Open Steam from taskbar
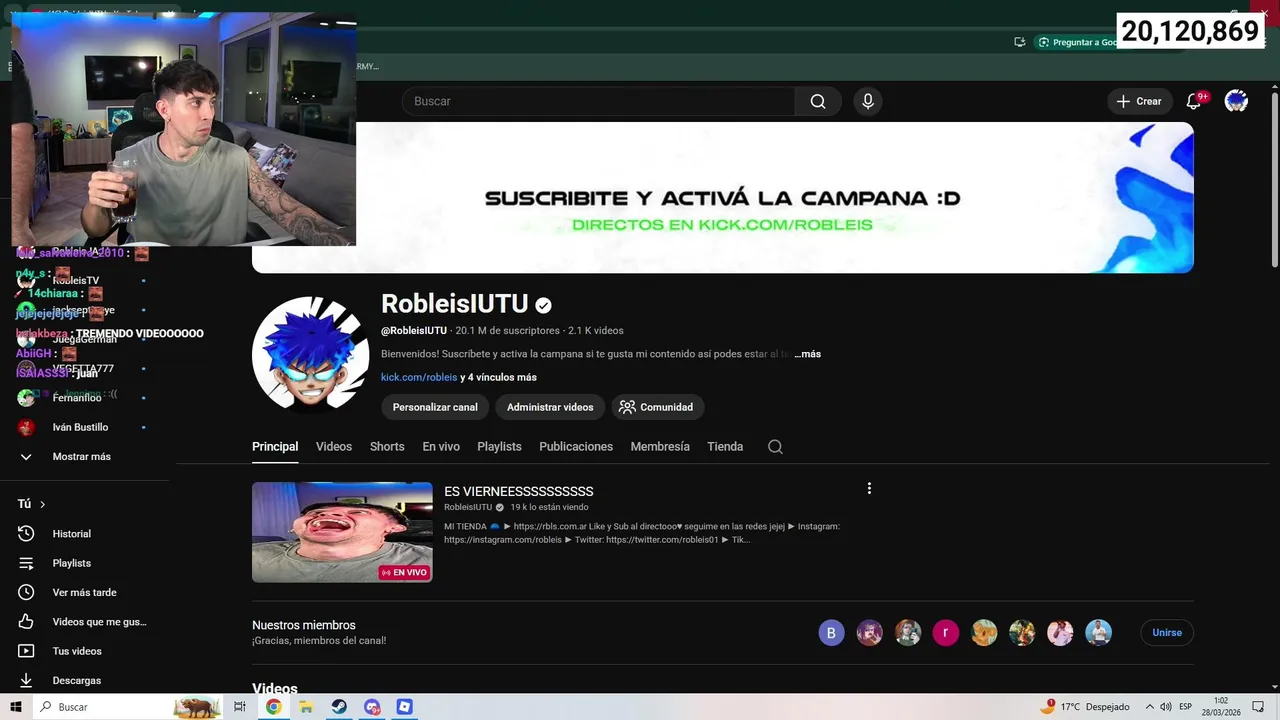The height and width of the screenshot is (720, 1280). click(x=339, y=707)
